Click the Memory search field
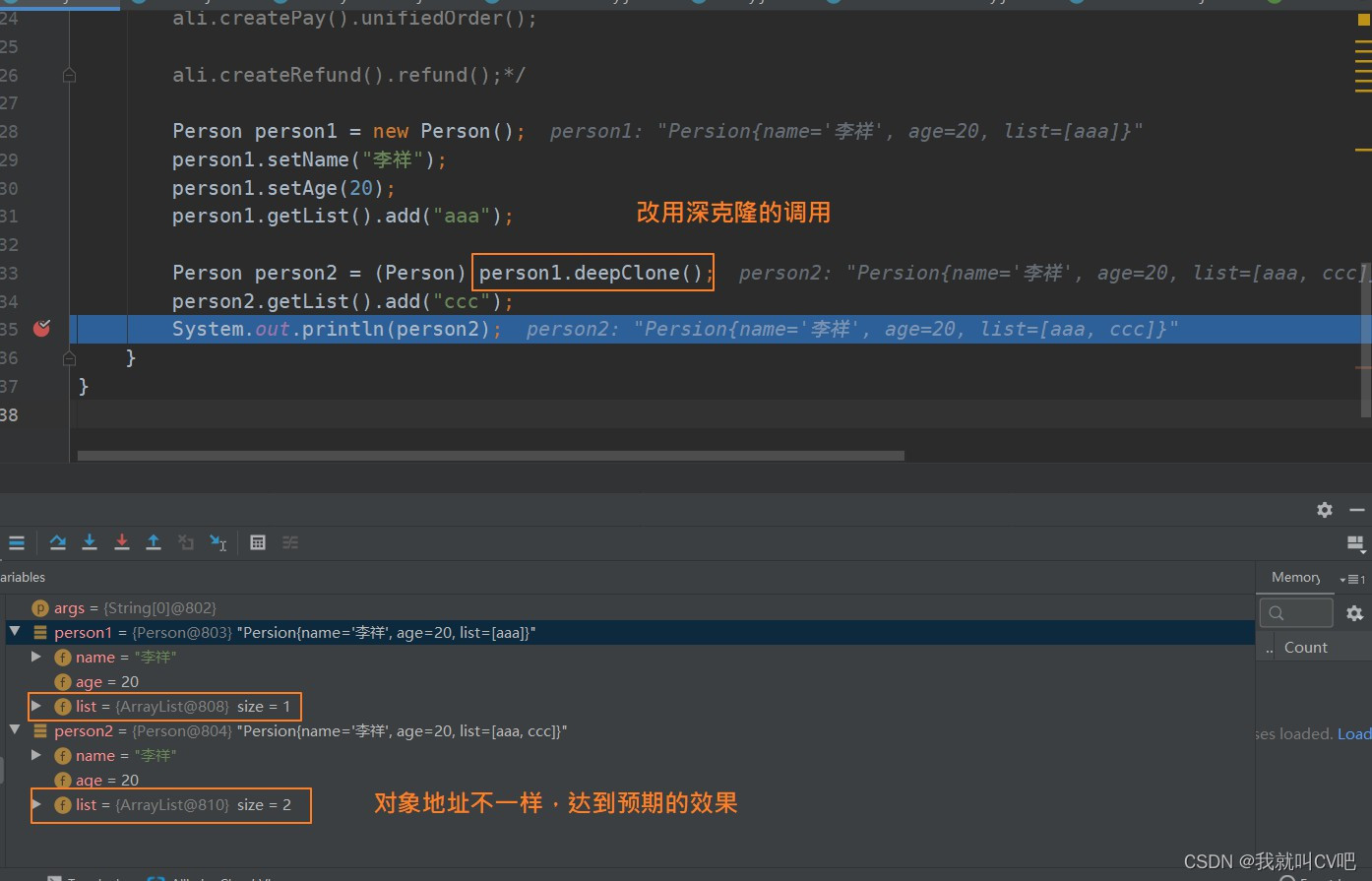Screen dimensions: 1372x881 (1296, 613)
